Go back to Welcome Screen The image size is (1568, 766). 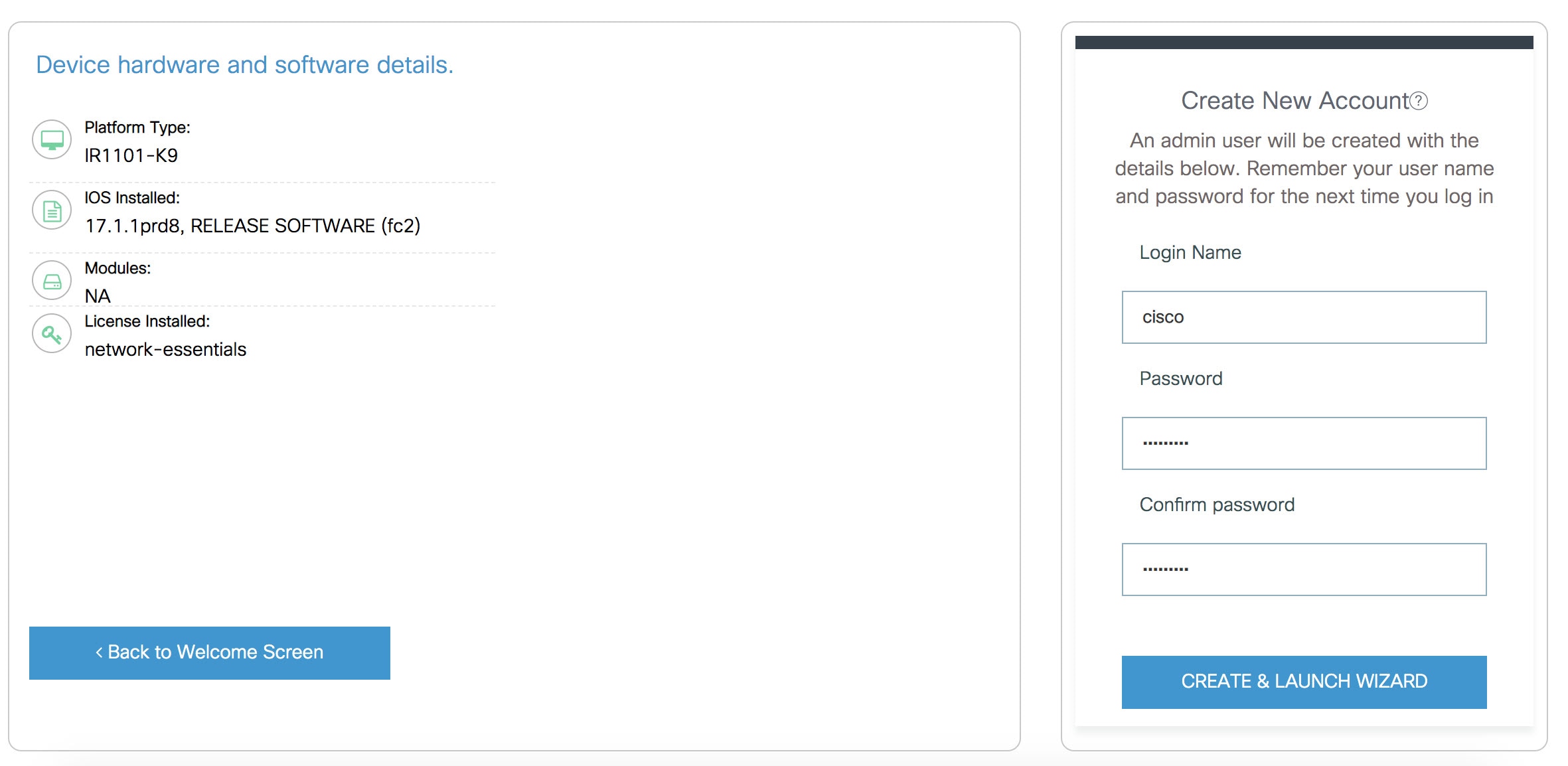pyautogui.click(x=210, y=653)
